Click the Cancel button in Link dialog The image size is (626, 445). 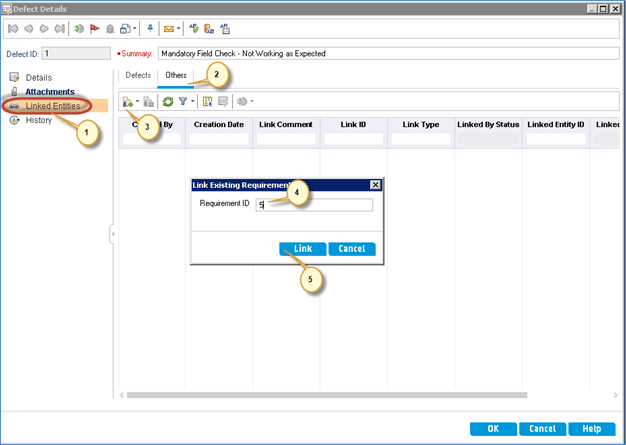351,248
